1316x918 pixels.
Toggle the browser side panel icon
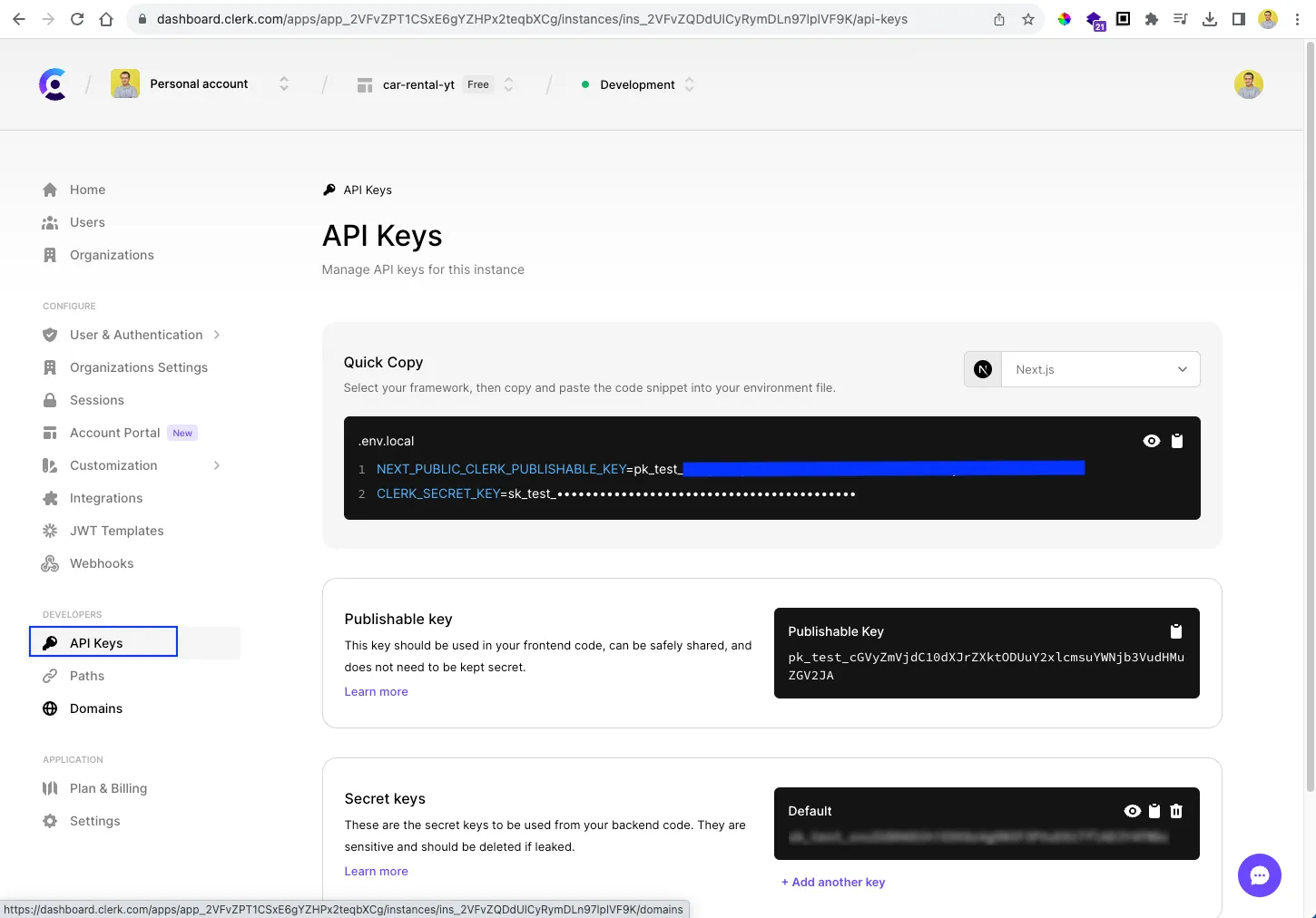click(1239, 19)
